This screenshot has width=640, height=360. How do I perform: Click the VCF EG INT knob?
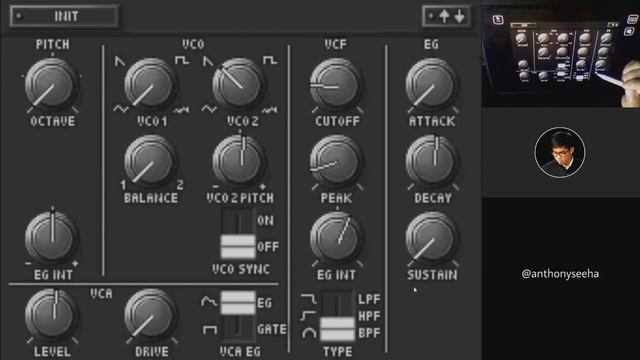[x=336, y=238]
